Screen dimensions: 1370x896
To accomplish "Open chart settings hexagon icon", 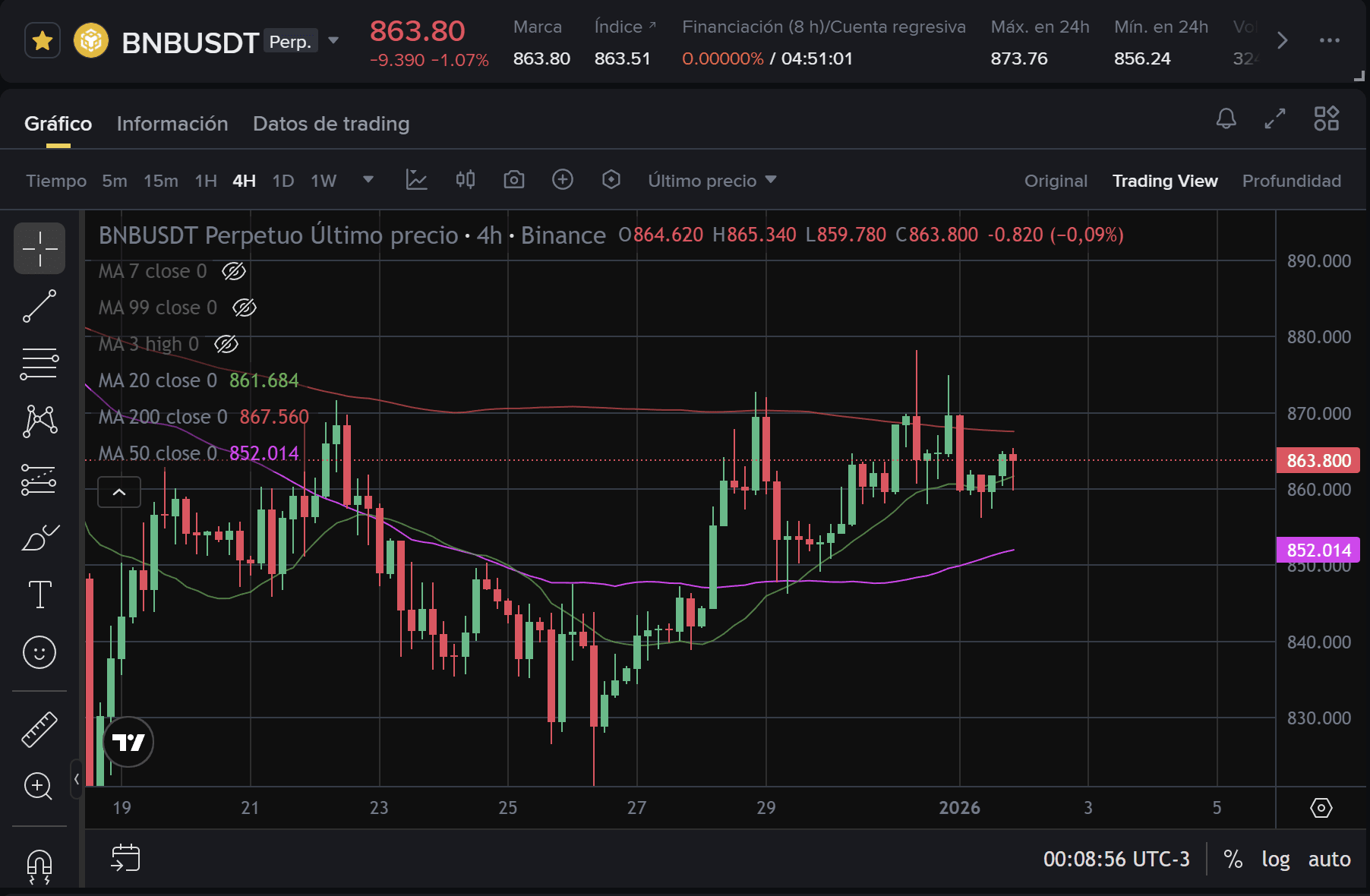I will (x=611, y=180).
